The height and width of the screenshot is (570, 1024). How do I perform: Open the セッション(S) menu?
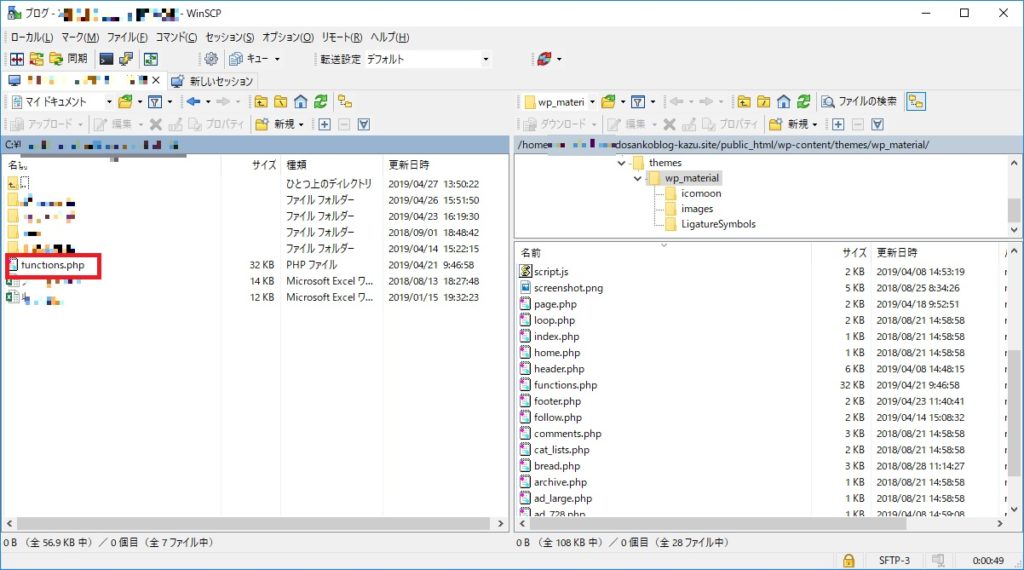click(229, 37)
